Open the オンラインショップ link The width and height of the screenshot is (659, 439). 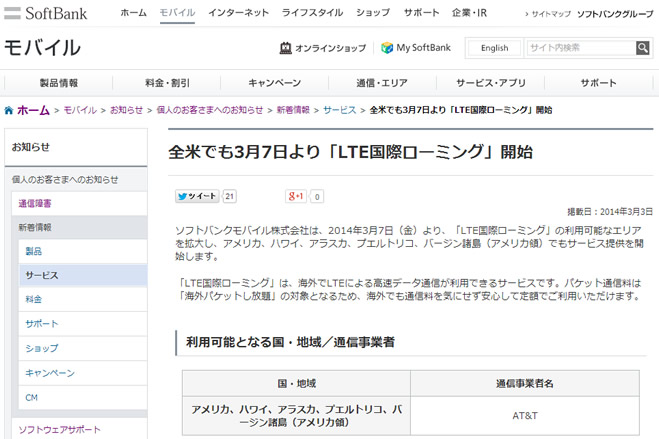point(323,48)
